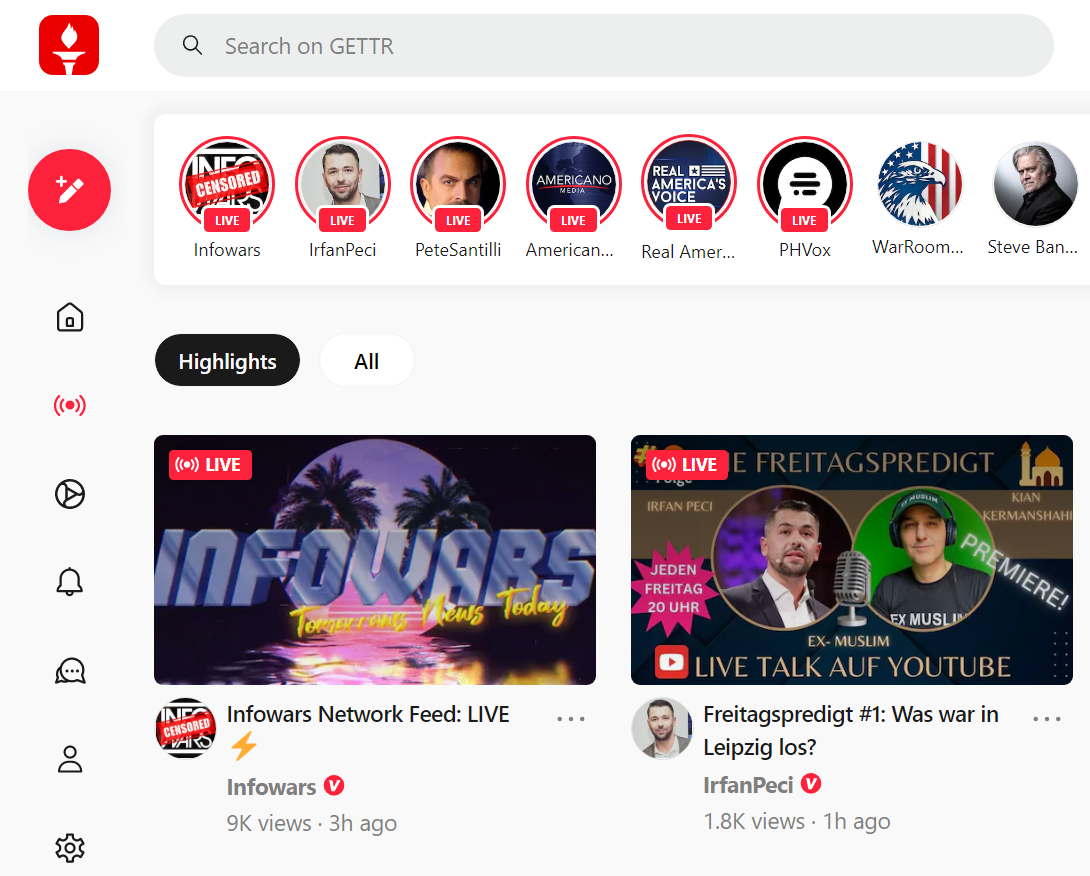Open profile icon in sidebar
This screenshot has height=876, width=1090.
pos(70,759)
